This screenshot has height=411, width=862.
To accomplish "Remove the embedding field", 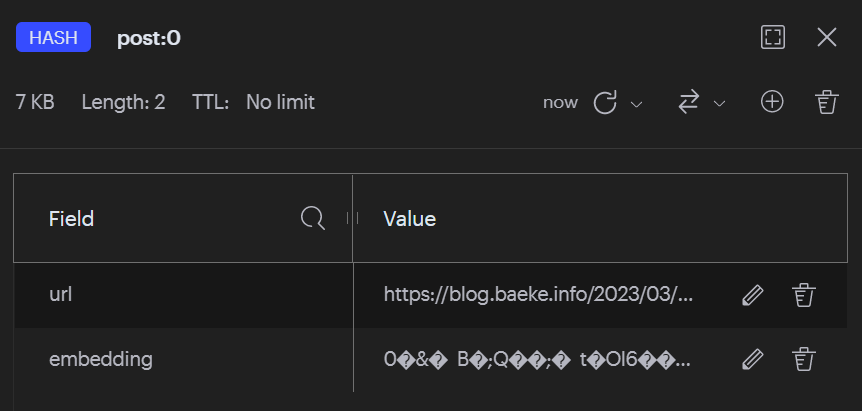I will tap(803, 359).
